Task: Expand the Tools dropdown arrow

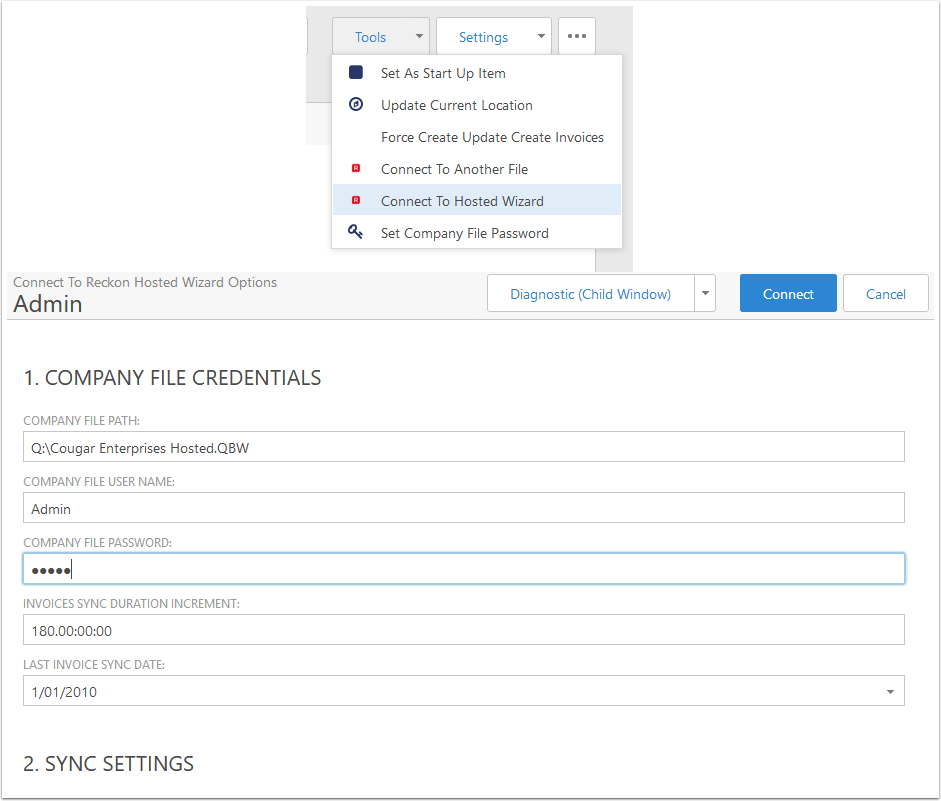Action: pyautogui.click(x=419, y=36)
